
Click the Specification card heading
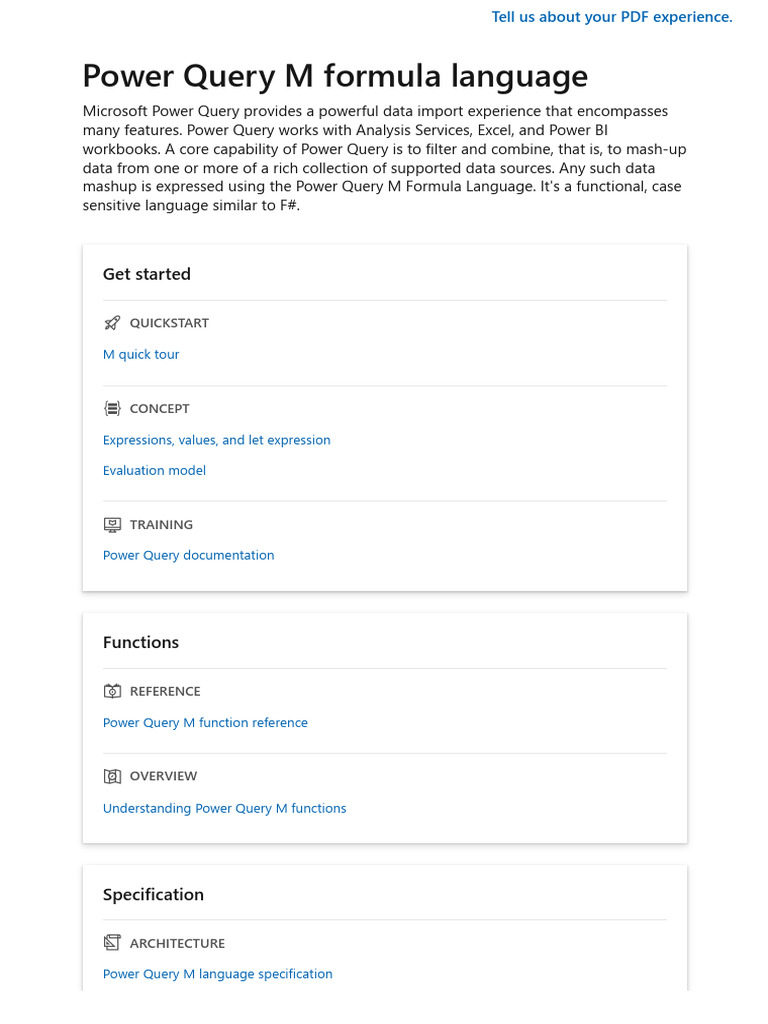coord(153,895)
